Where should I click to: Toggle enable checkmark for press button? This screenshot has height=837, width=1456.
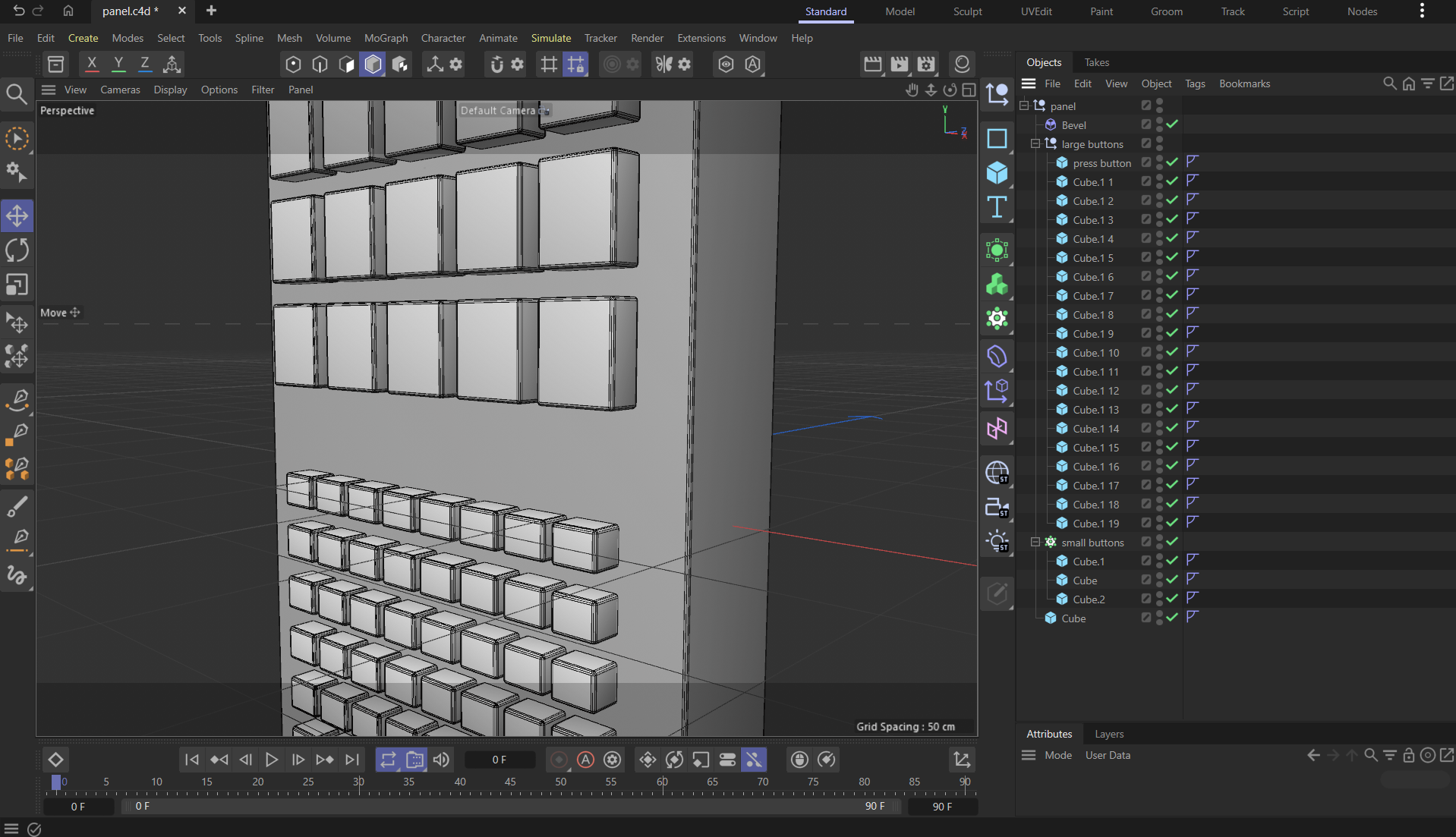1173,162
